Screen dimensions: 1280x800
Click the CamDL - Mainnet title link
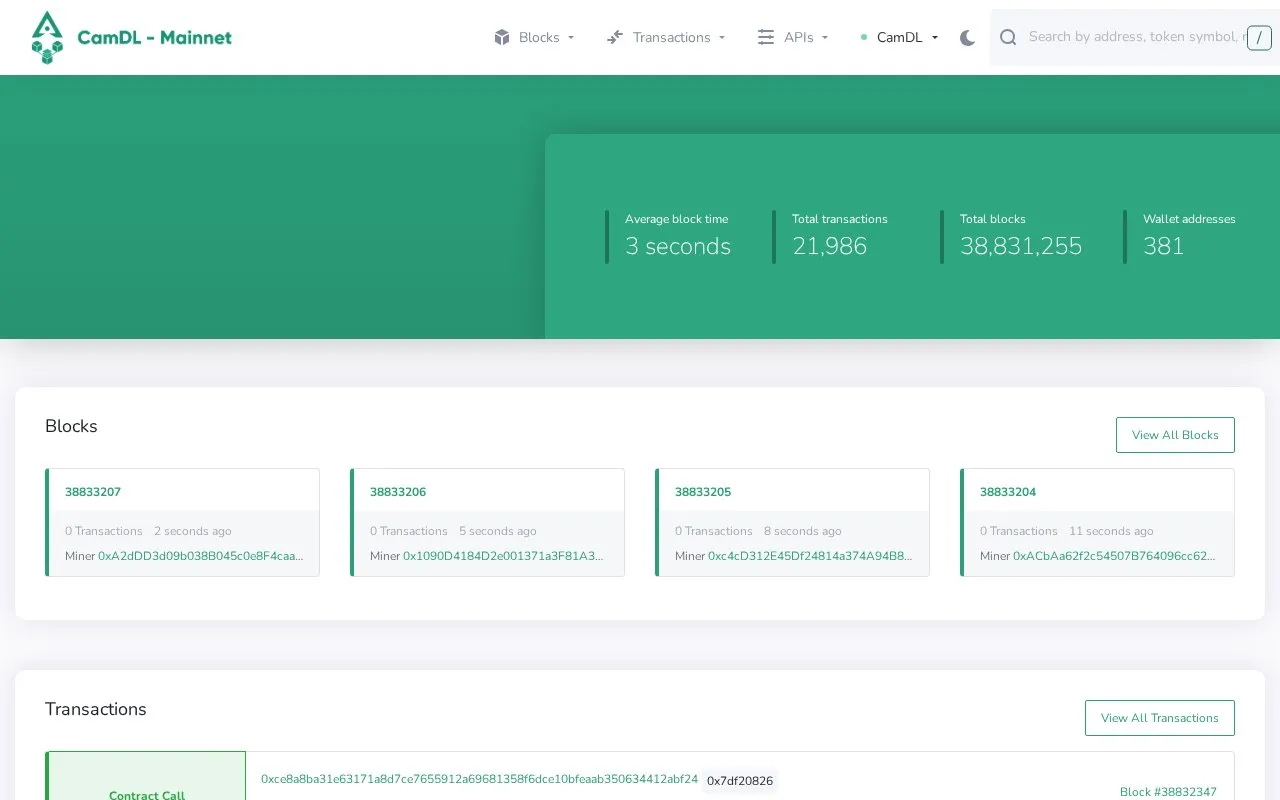point(154,38)
